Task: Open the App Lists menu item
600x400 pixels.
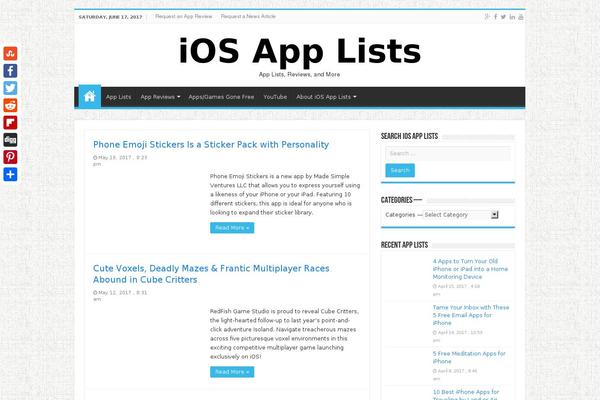Action: [119, 97]
